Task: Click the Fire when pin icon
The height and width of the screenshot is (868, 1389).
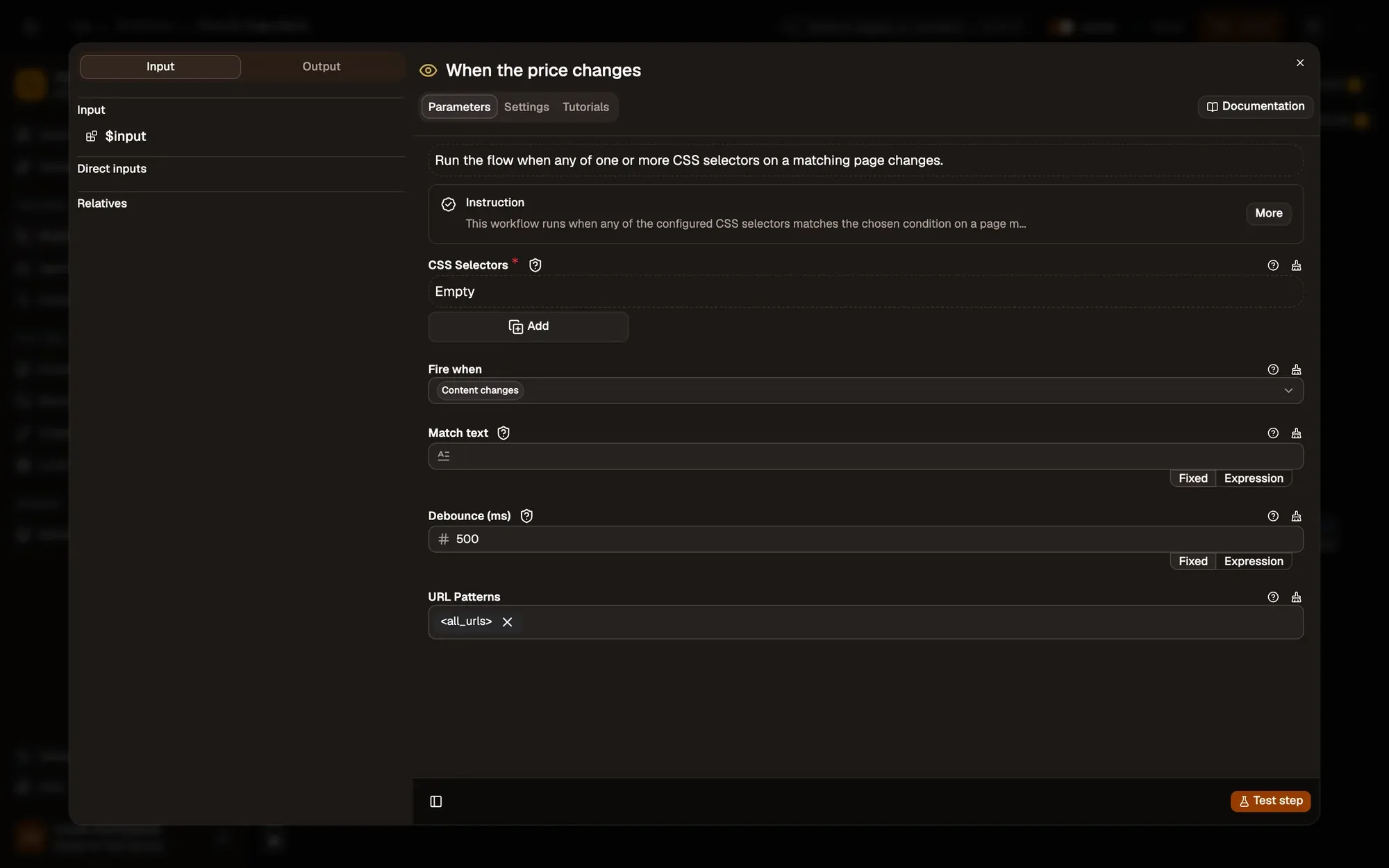Action: [1296, 369]
